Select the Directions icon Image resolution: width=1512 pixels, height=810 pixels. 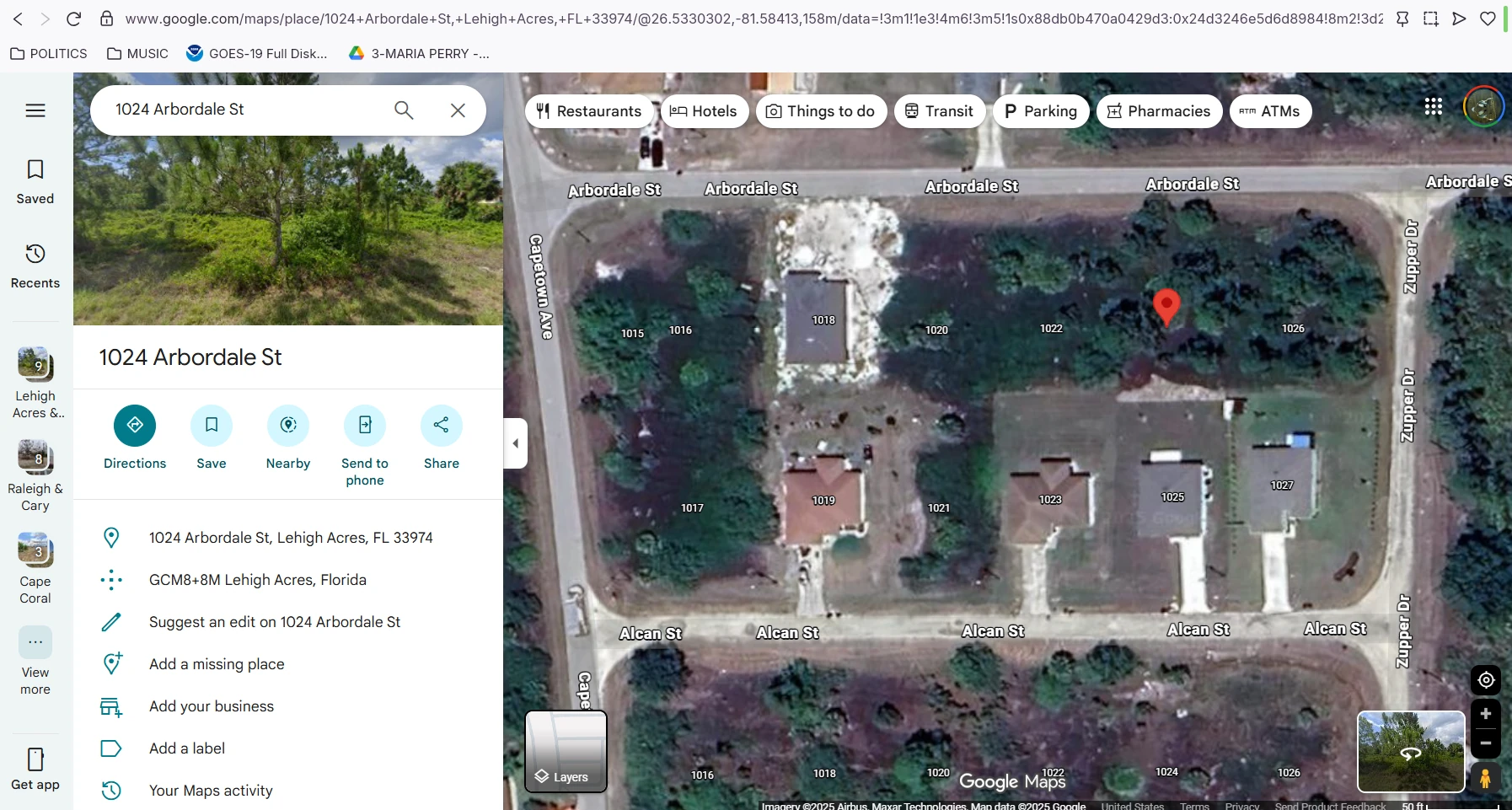pos(135,426)
